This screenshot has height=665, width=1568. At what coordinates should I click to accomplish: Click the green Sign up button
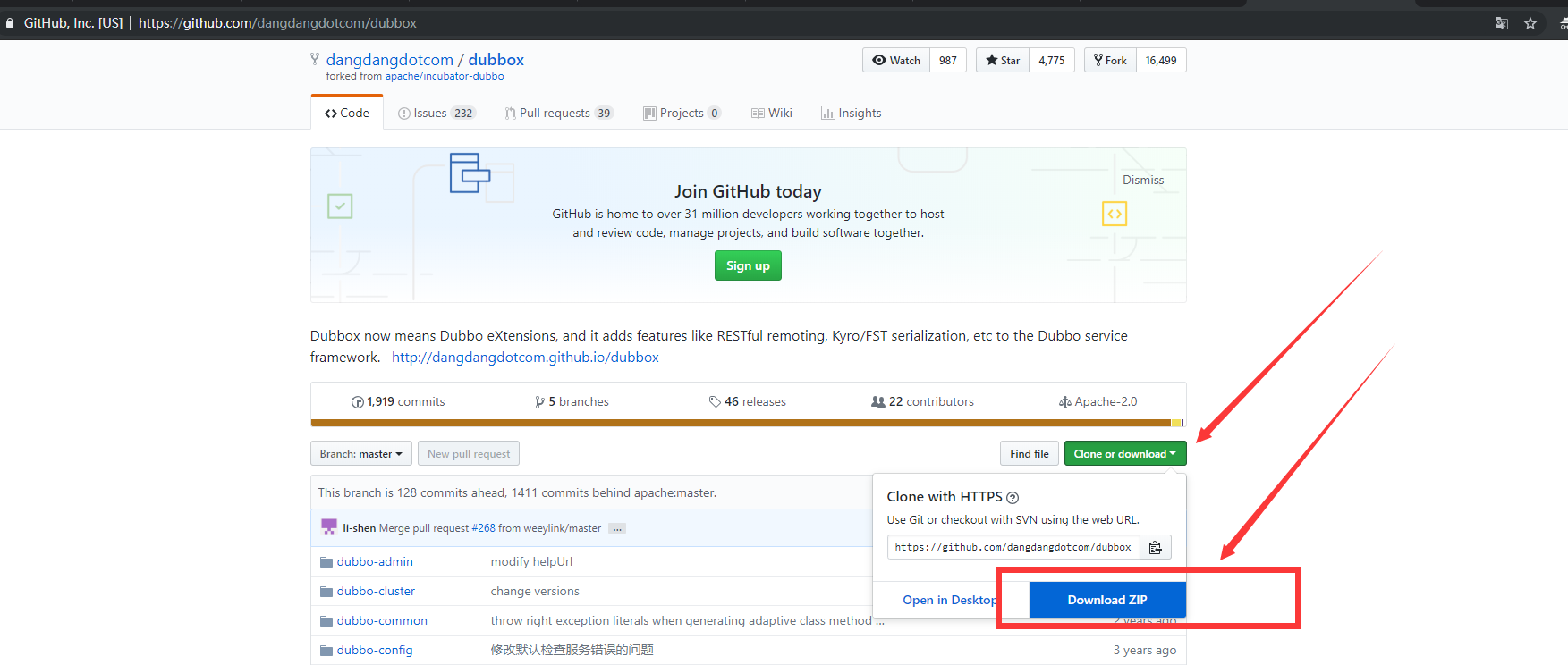pyautogui.click(x=748, y=265)
